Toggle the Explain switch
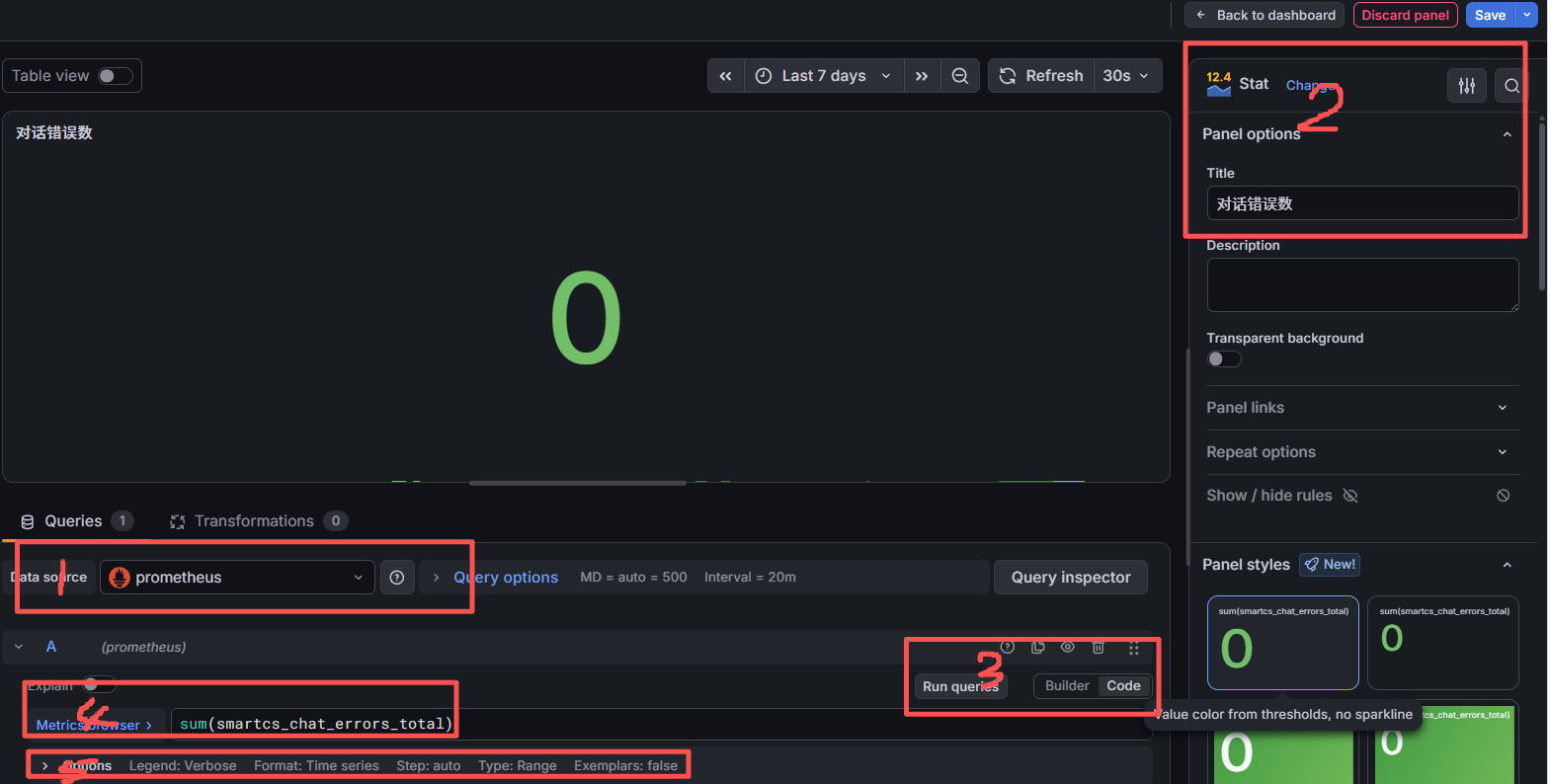This screenshot has width=1551, height=784. point(99,684)
